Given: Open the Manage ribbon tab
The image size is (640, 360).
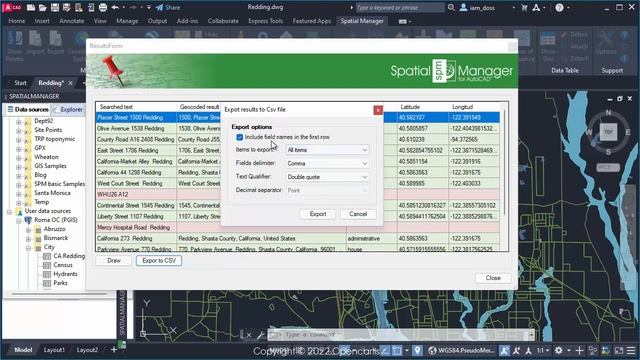Looking at the screenshot, I should (127, 21).
